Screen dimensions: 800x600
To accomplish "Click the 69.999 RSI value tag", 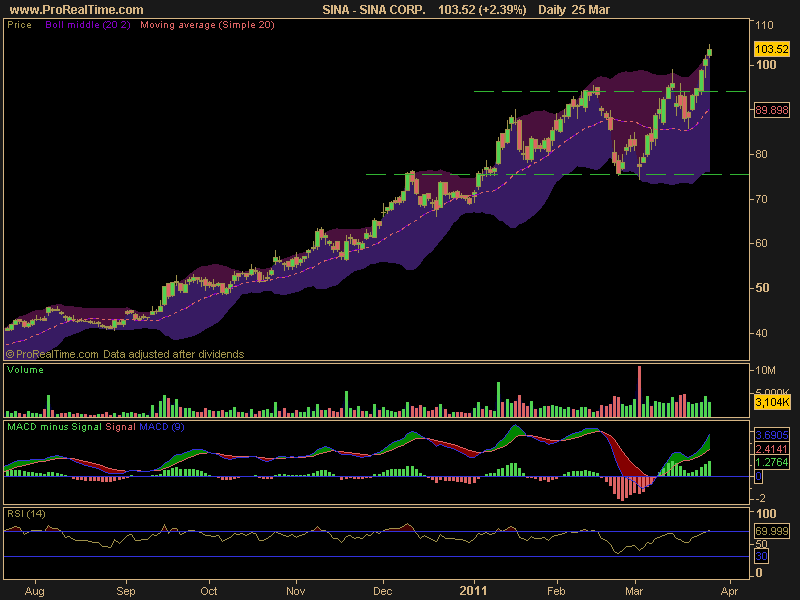I will coord(771,531).
